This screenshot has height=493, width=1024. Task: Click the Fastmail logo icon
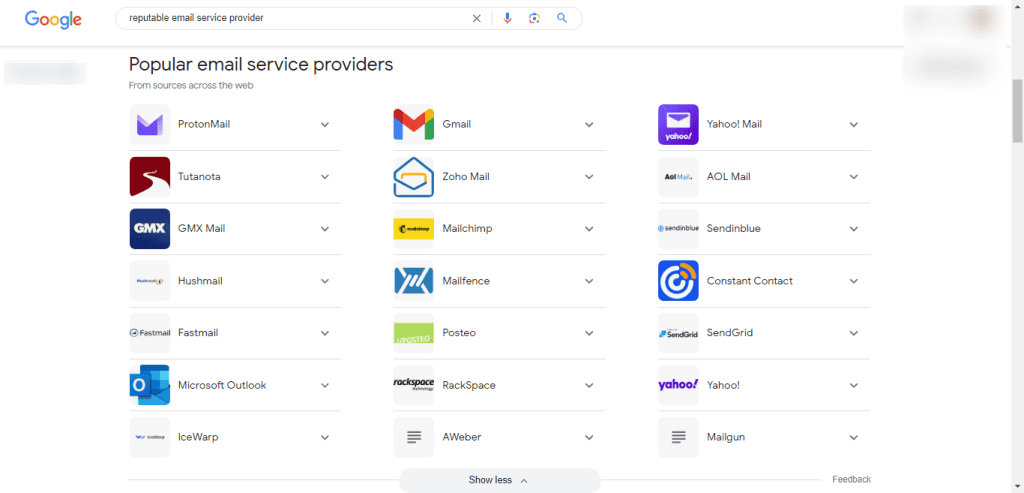(x=150, y=333)
